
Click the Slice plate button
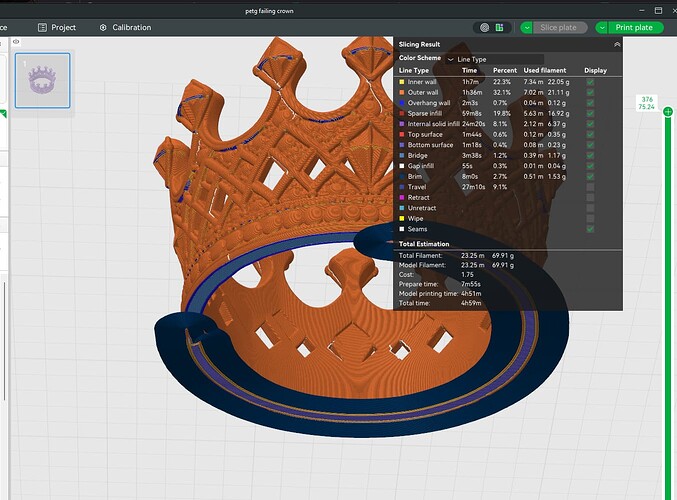(x=560, y=28)
